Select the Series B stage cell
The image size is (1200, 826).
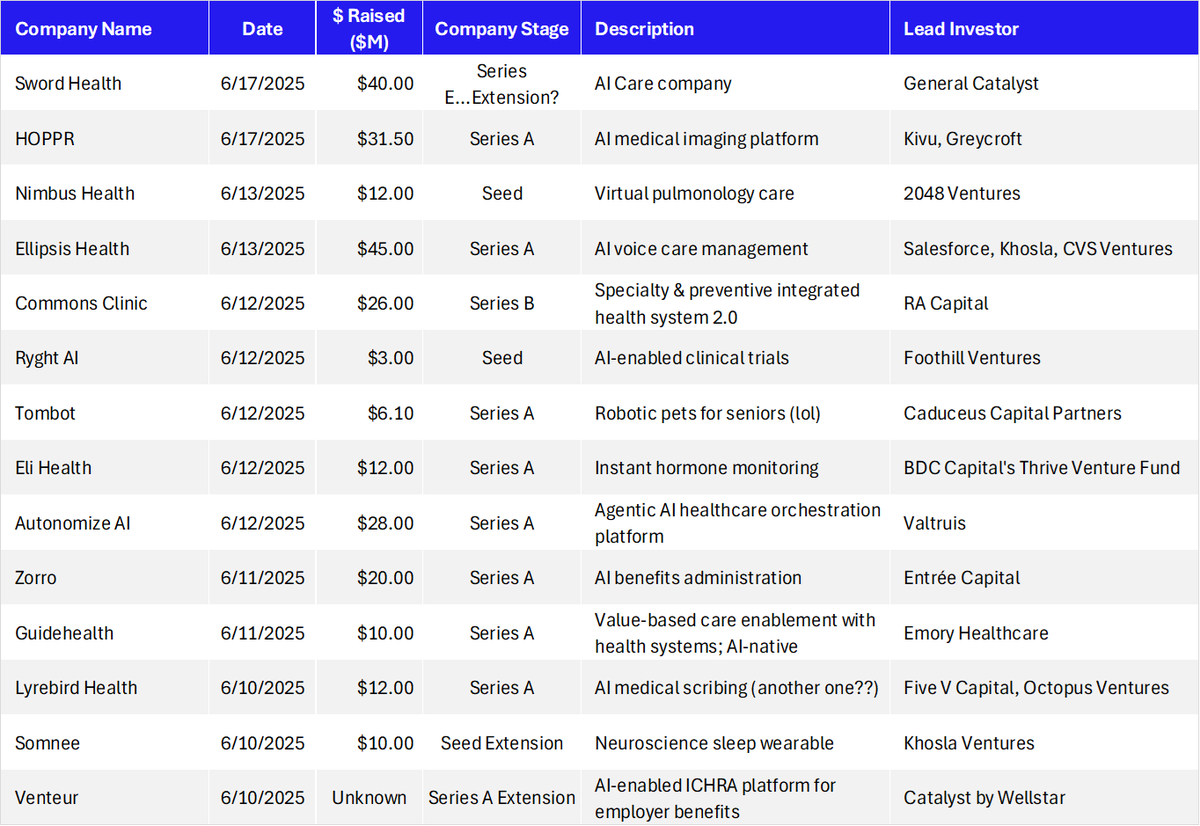pos(502,303)
